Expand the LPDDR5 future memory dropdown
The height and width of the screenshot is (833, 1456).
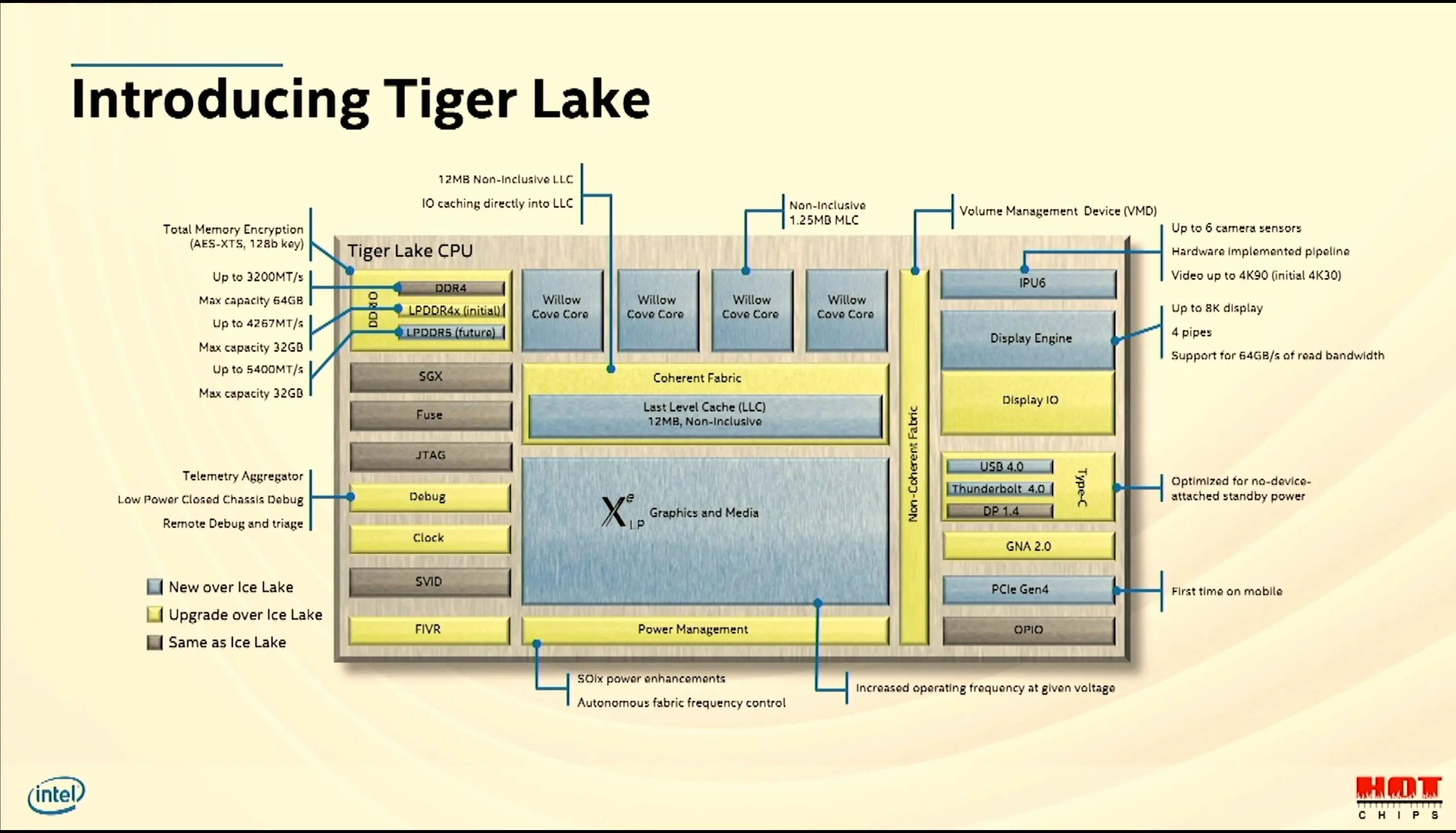451,331
